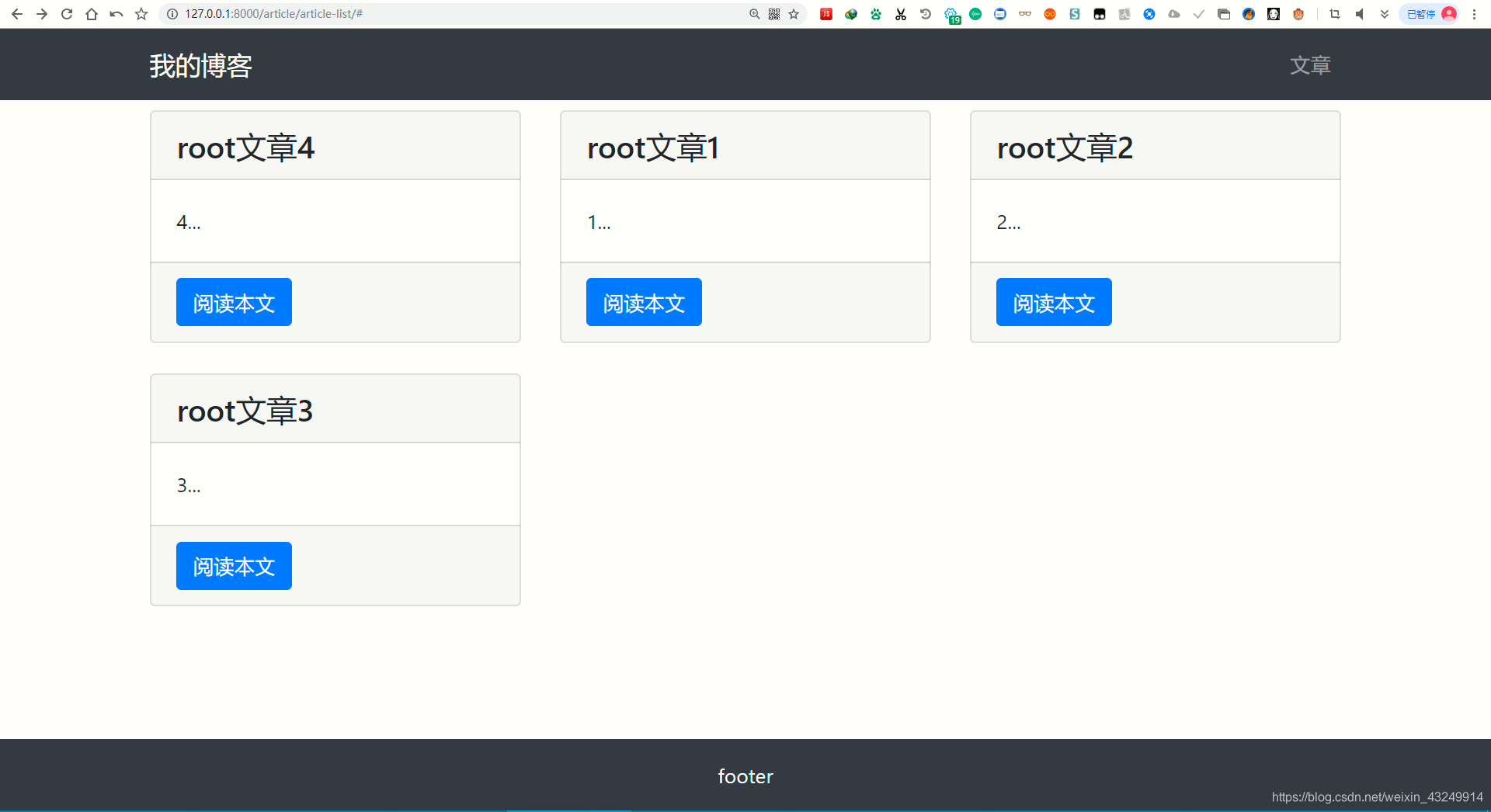The width and height of the screenshot is (1491, 812).
Task: Click the '3...' article summary text
Action: click(189, 485)
